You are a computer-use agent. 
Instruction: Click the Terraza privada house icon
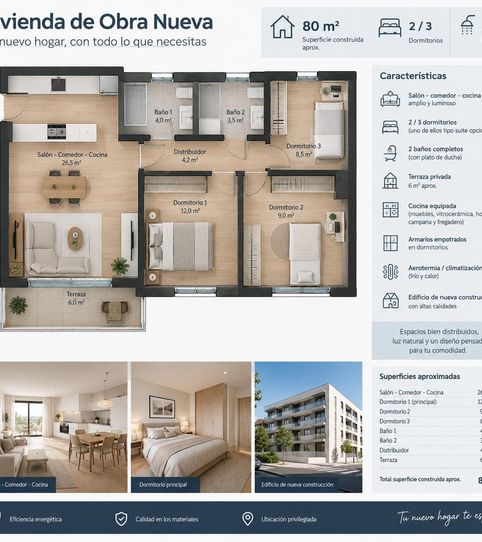390,180
